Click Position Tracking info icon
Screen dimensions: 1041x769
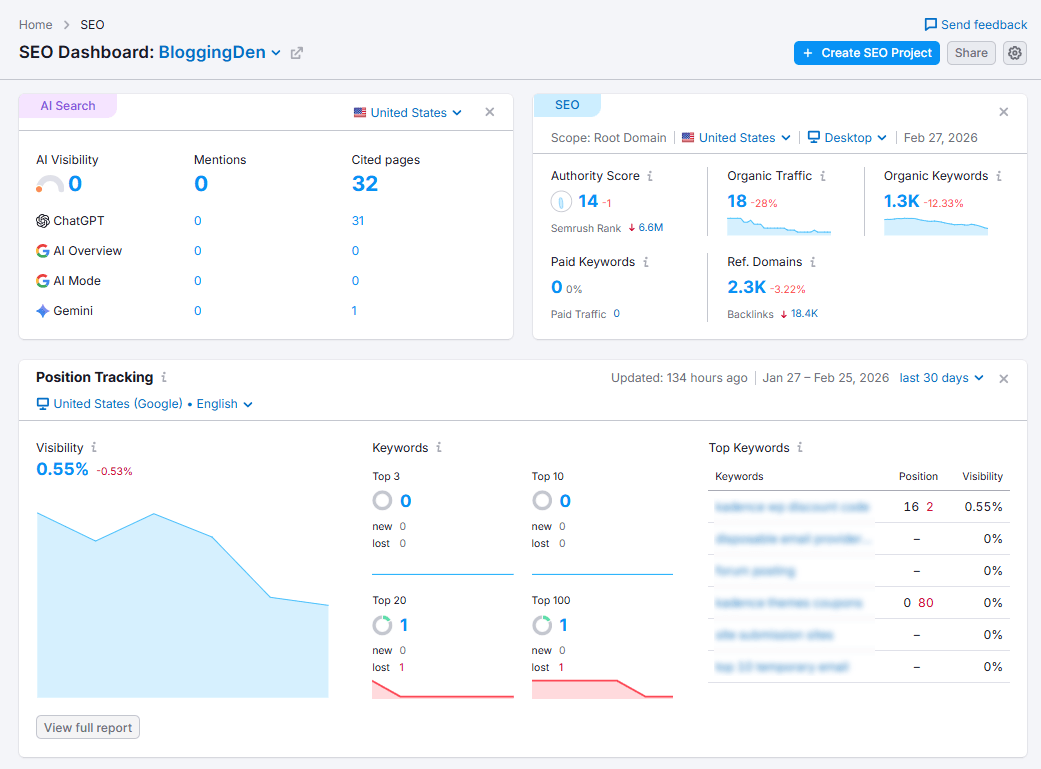(164, 377)
